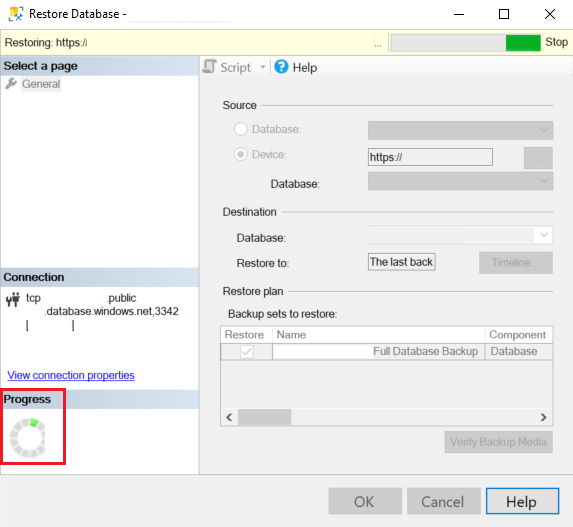Click the left scroll arrow of grid
The width and height of the screenshot is (573, 527).
[229, 417]
